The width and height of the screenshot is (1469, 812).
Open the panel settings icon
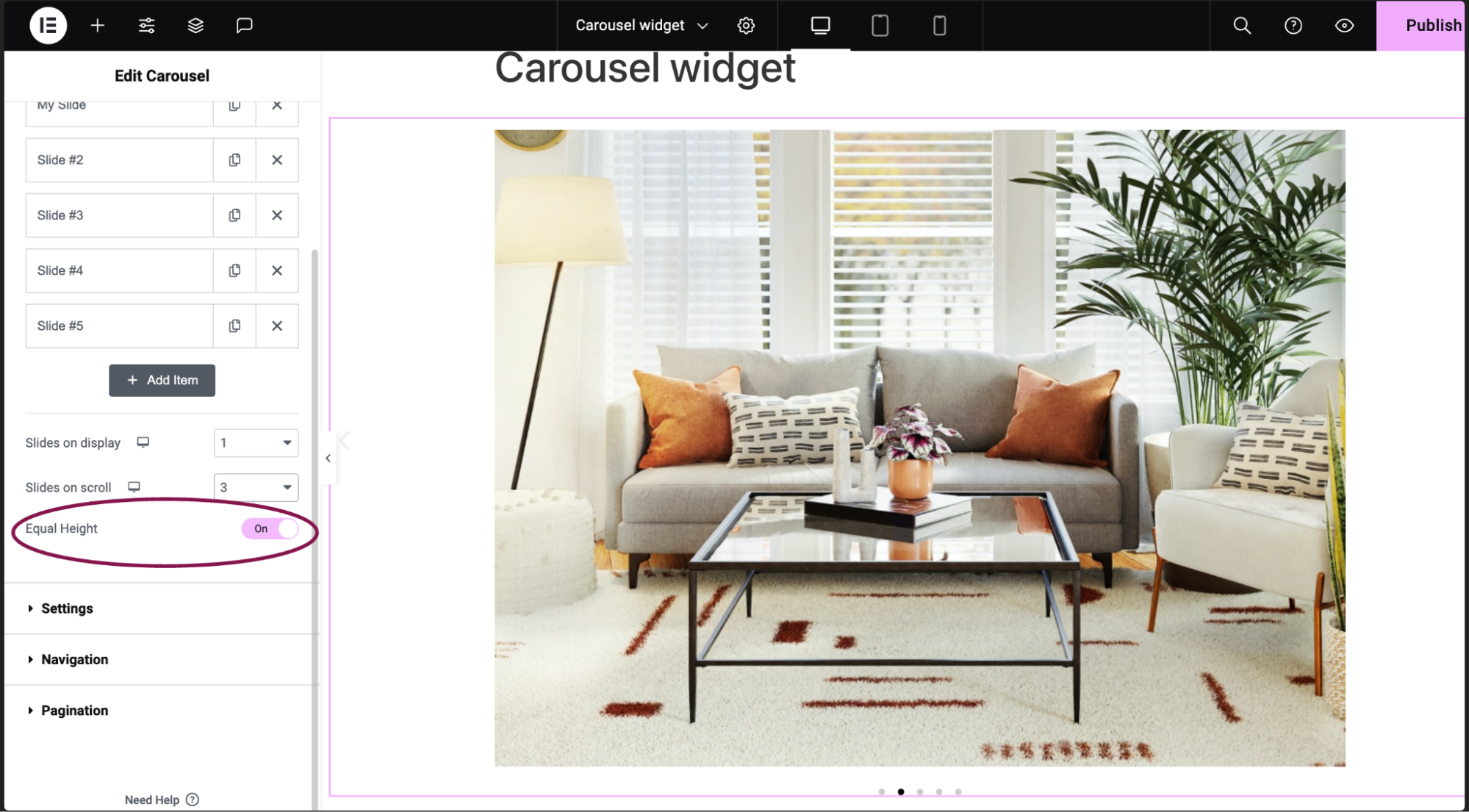click(146, 25)
